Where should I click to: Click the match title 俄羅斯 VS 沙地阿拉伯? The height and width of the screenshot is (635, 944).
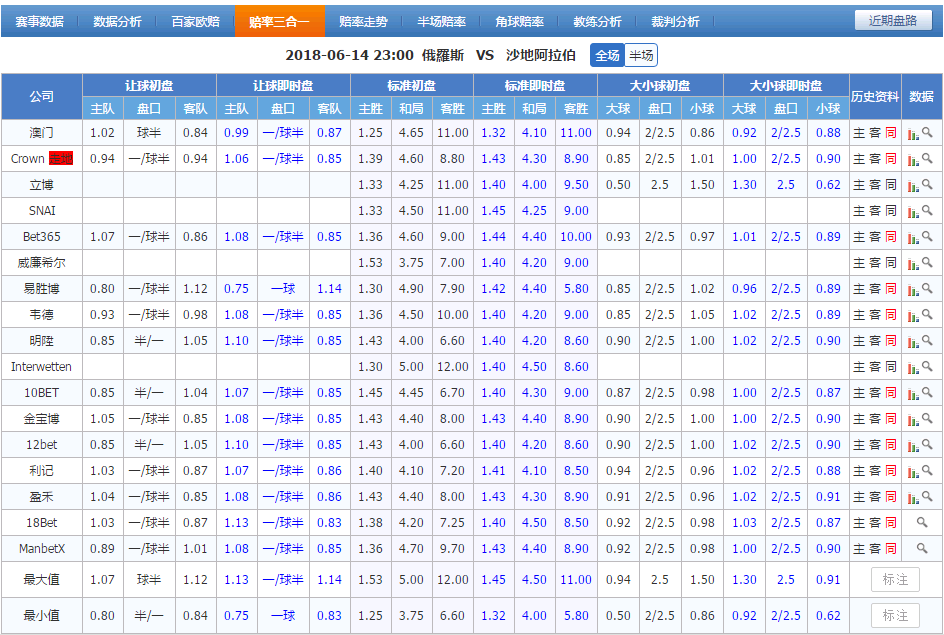coord(498,55)
